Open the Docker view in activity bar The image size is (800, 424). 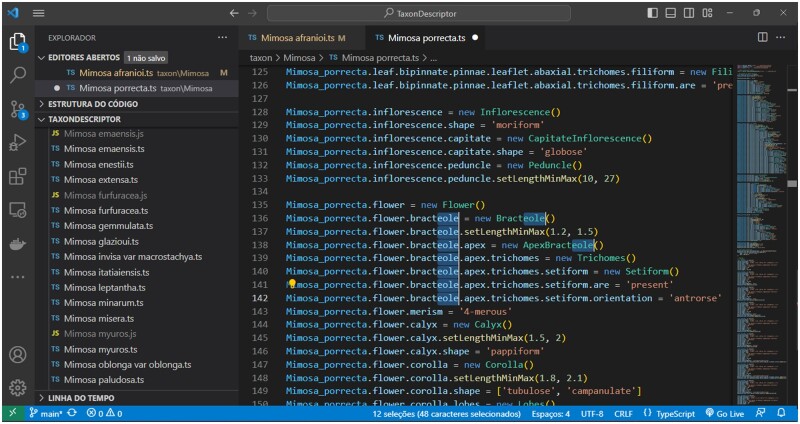[18, 243]
